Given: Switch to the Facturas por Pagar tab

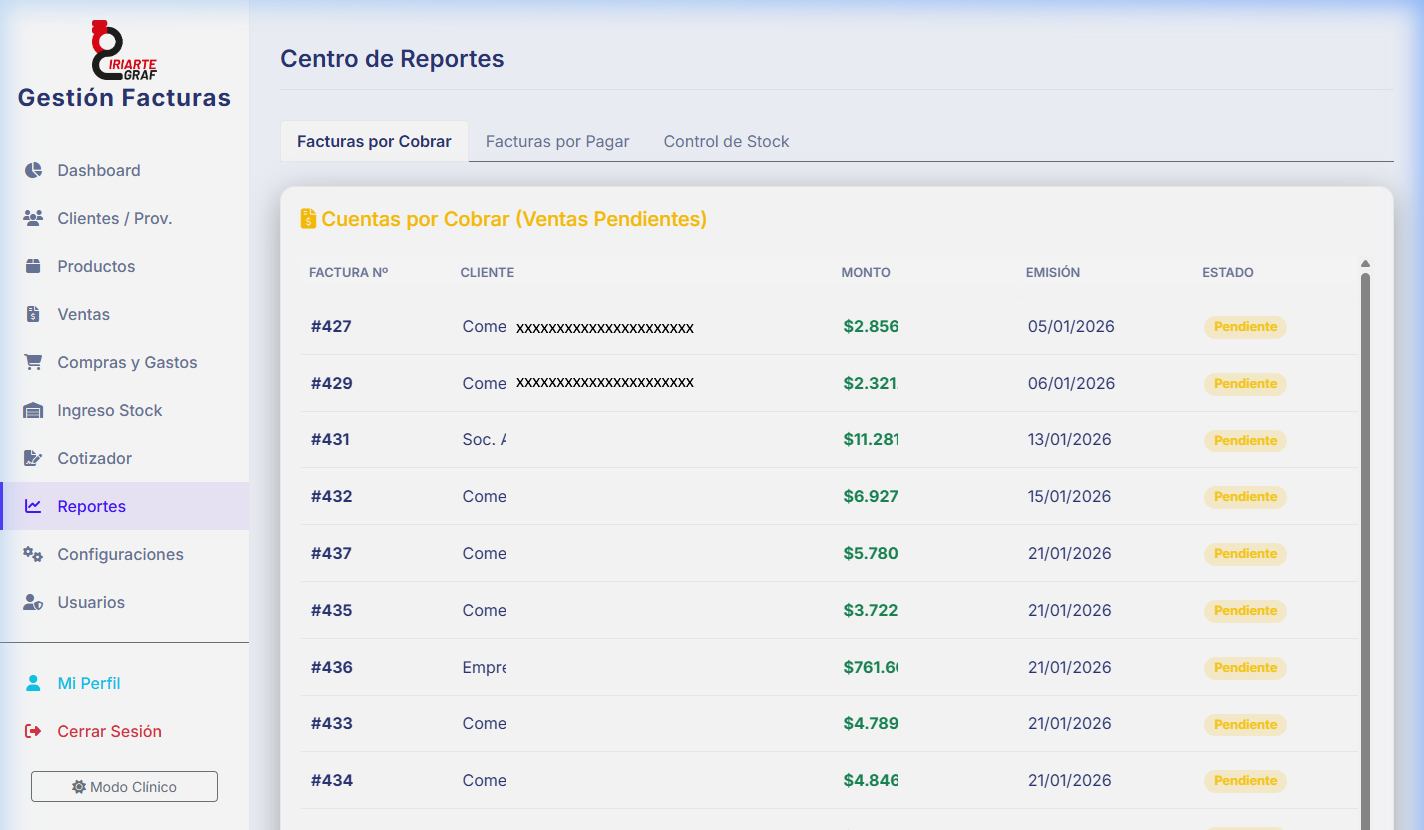Looking at the screenshot, I should [x=558, y=141].
